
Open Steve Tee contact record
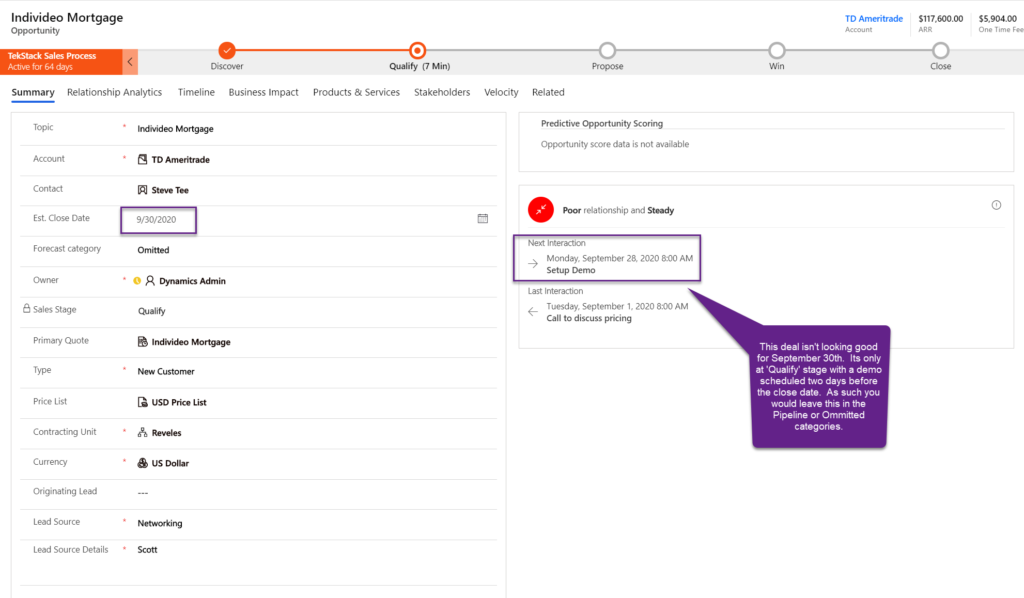170,190
